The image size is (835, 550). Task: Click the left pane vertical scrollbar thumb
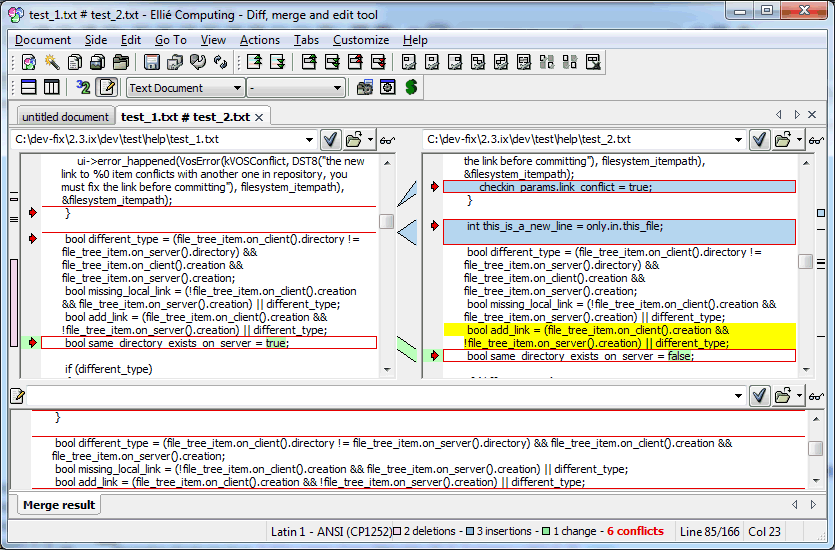point(386,221)
